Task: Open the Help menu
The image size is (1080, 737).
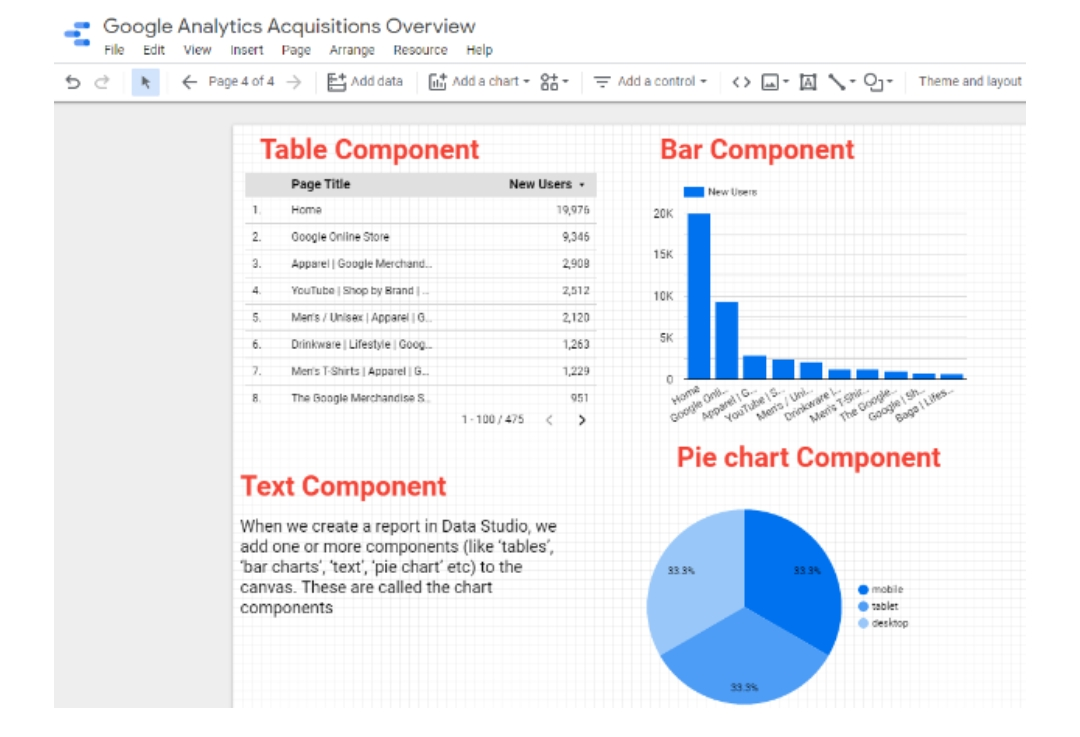Action: pos(479,50)
